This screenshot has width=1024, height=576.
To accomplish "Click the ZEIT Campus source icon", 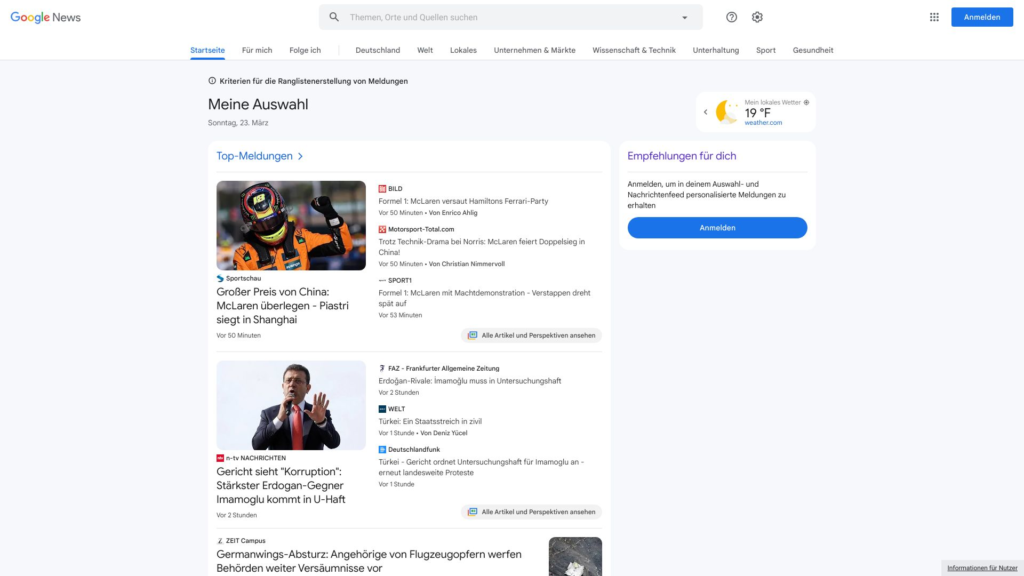I will tap(220, 541).
